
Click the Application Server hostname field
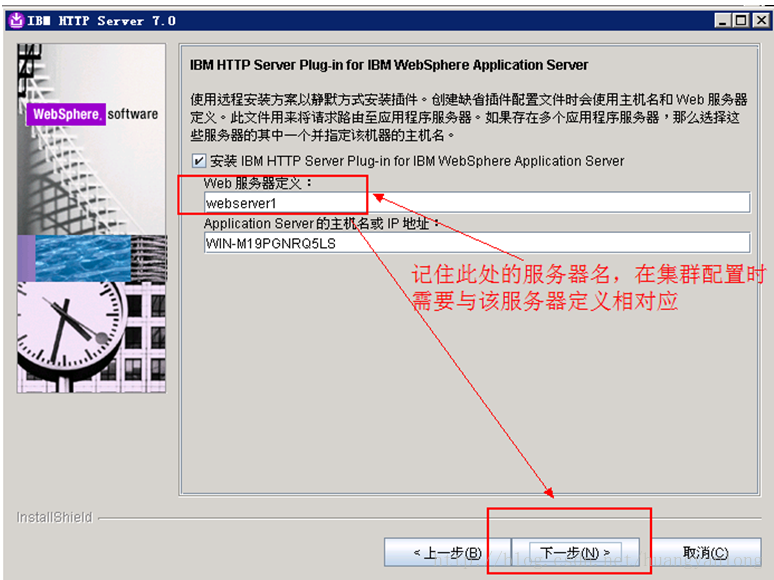477,243
